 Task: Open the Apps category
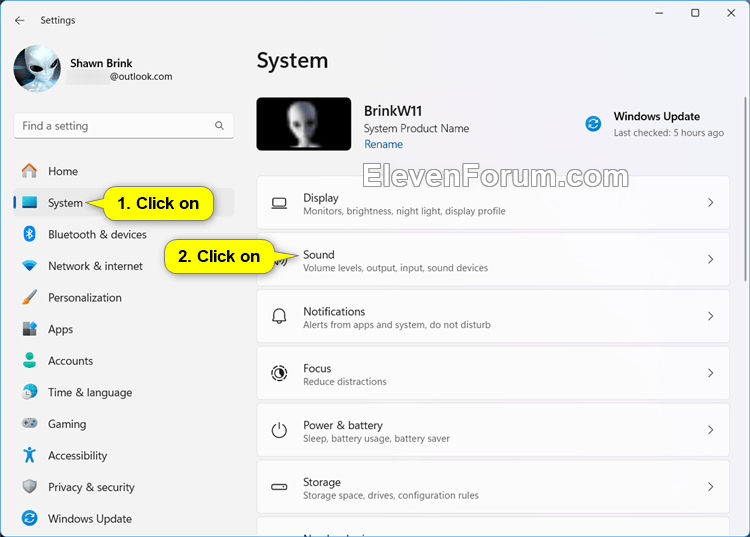pos(123,329)
